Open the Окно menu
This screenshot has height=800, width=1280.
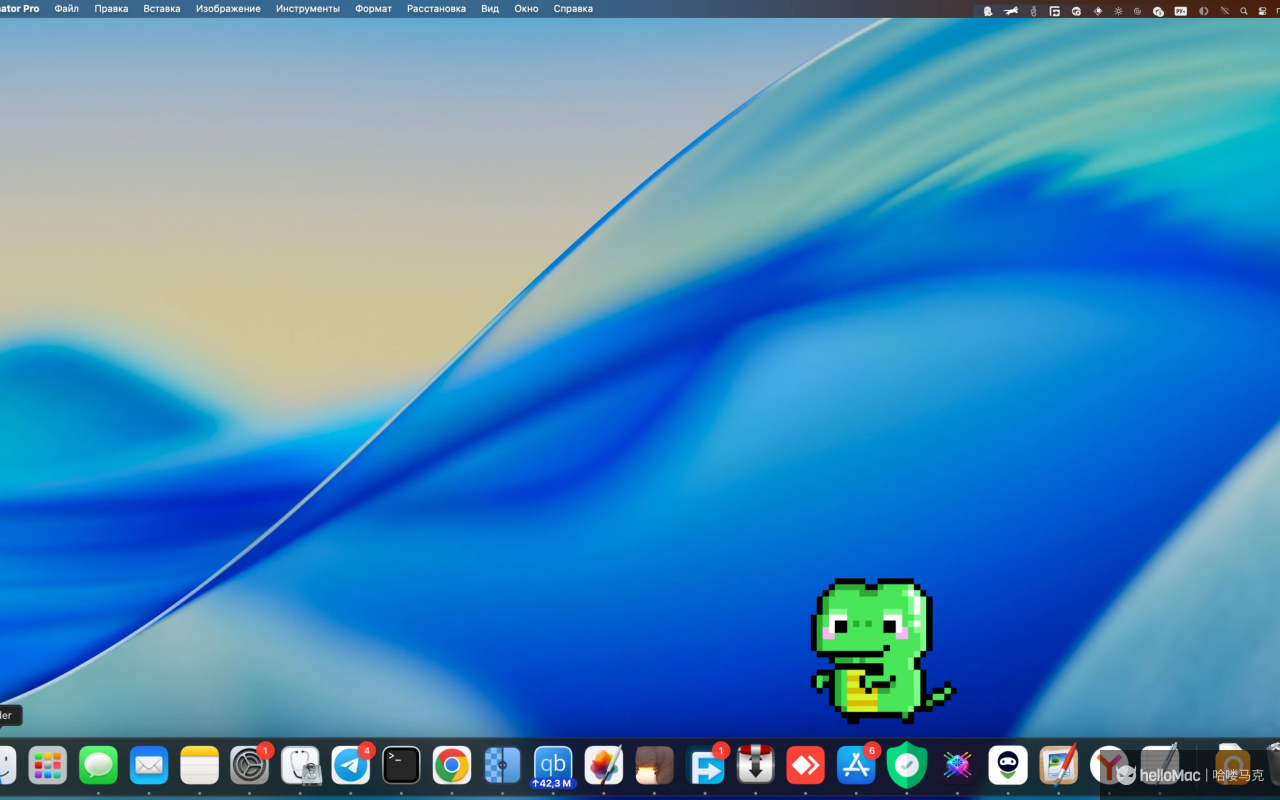(526, 9)
